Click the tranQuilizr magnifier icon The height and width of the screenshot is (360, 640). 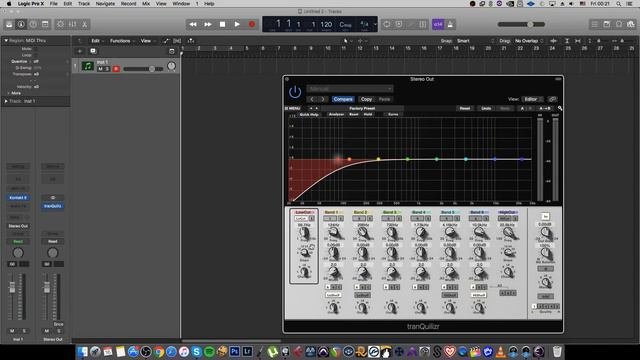[x=560, y=109]
